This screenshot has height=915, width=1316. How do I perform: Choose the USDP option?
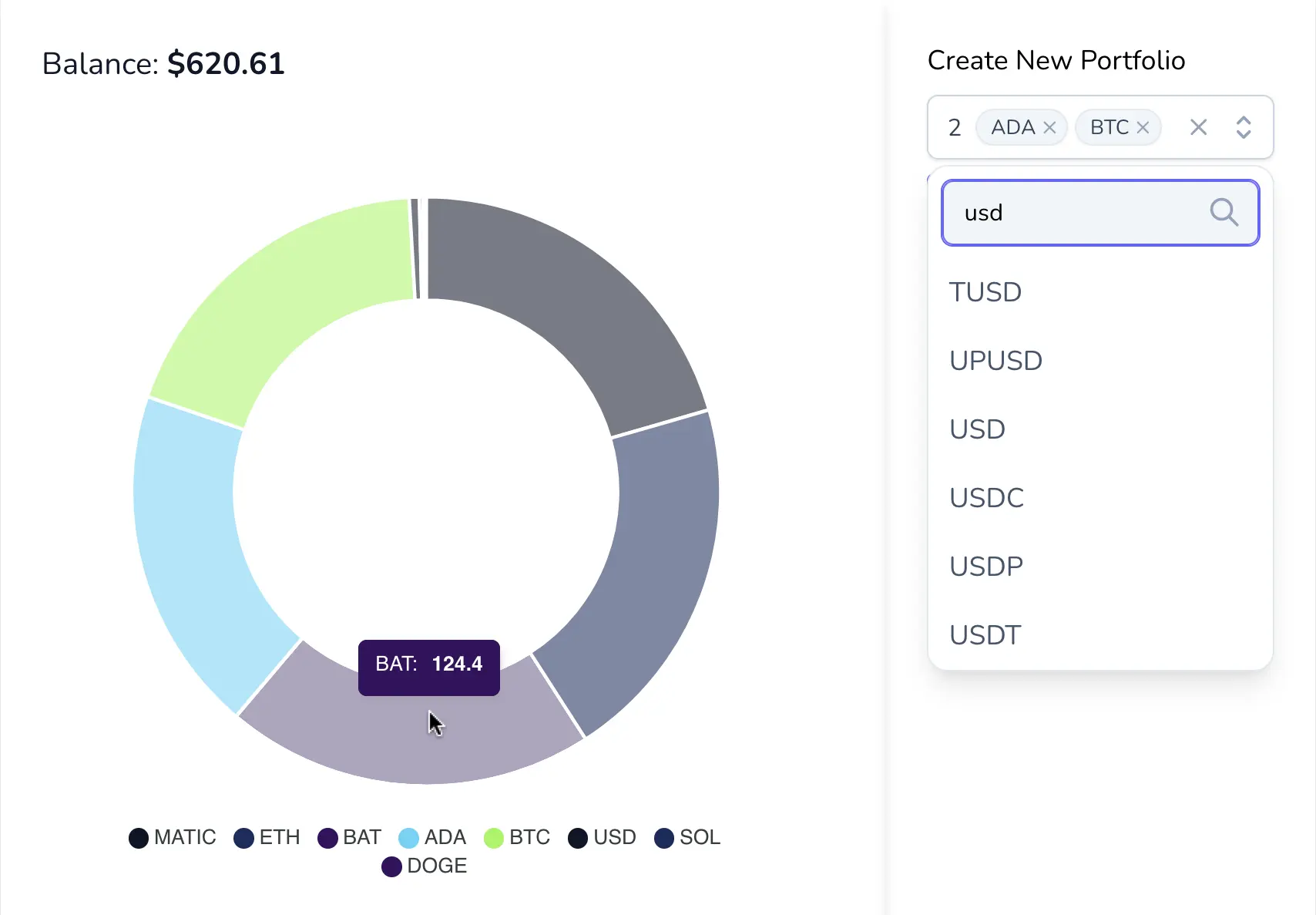tap(986, 567)
